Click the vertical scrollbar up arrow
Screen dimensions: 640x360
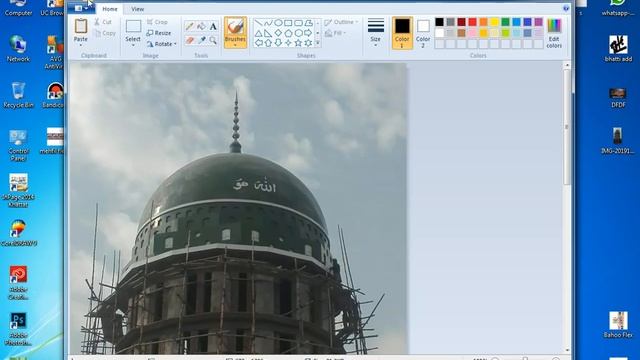pos(567,65)
